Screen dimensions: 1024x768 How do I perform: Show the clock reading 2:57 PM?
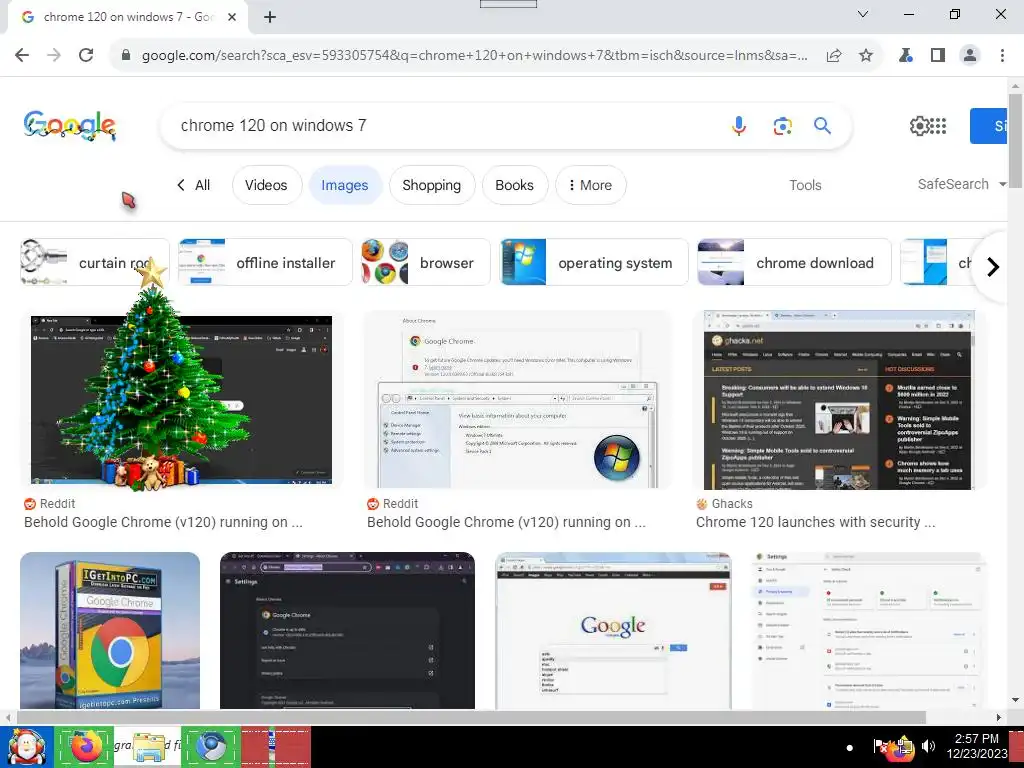click(x=976, y=739)
